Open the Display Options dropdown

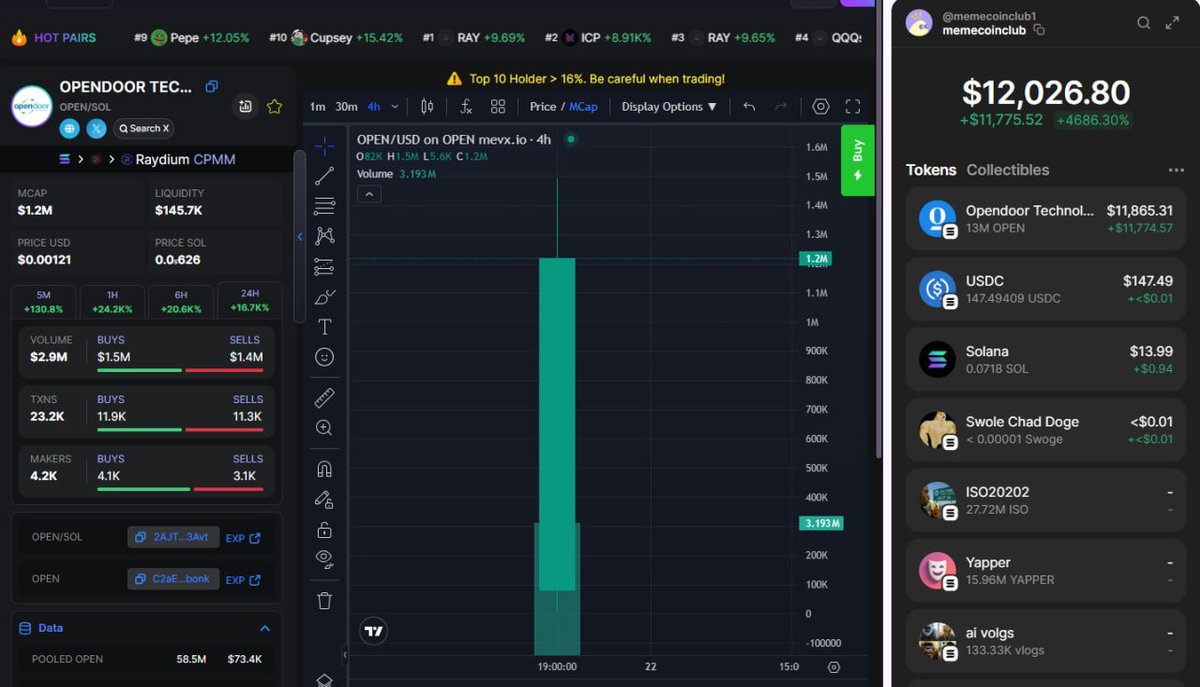pos(669,106)
